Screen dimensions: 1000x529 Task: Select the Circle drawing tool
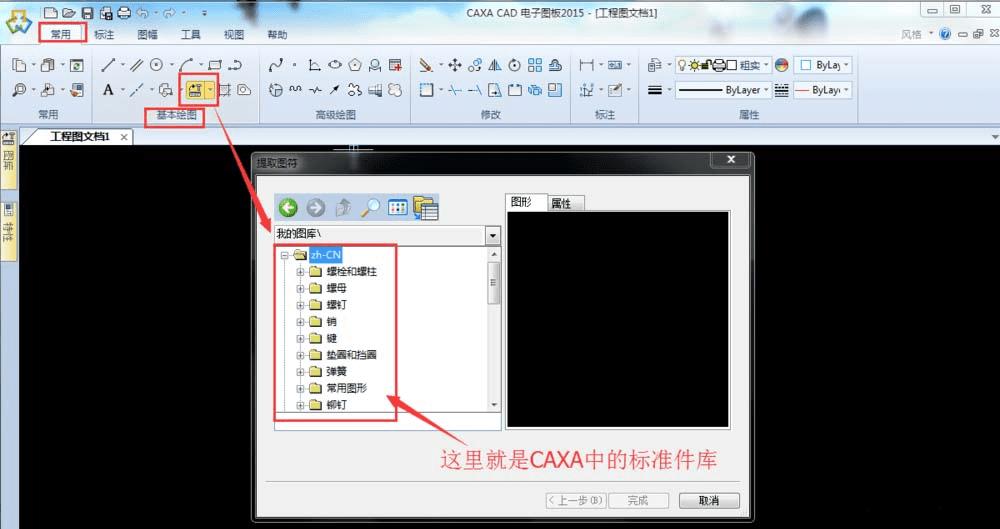tap(156, 64)
